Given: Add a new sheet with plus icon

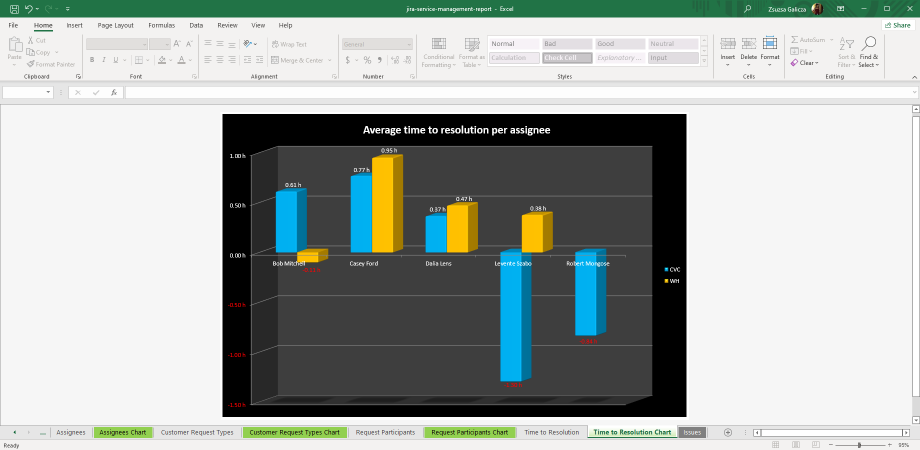Looking at the screenshot, I should click(728, 432).
